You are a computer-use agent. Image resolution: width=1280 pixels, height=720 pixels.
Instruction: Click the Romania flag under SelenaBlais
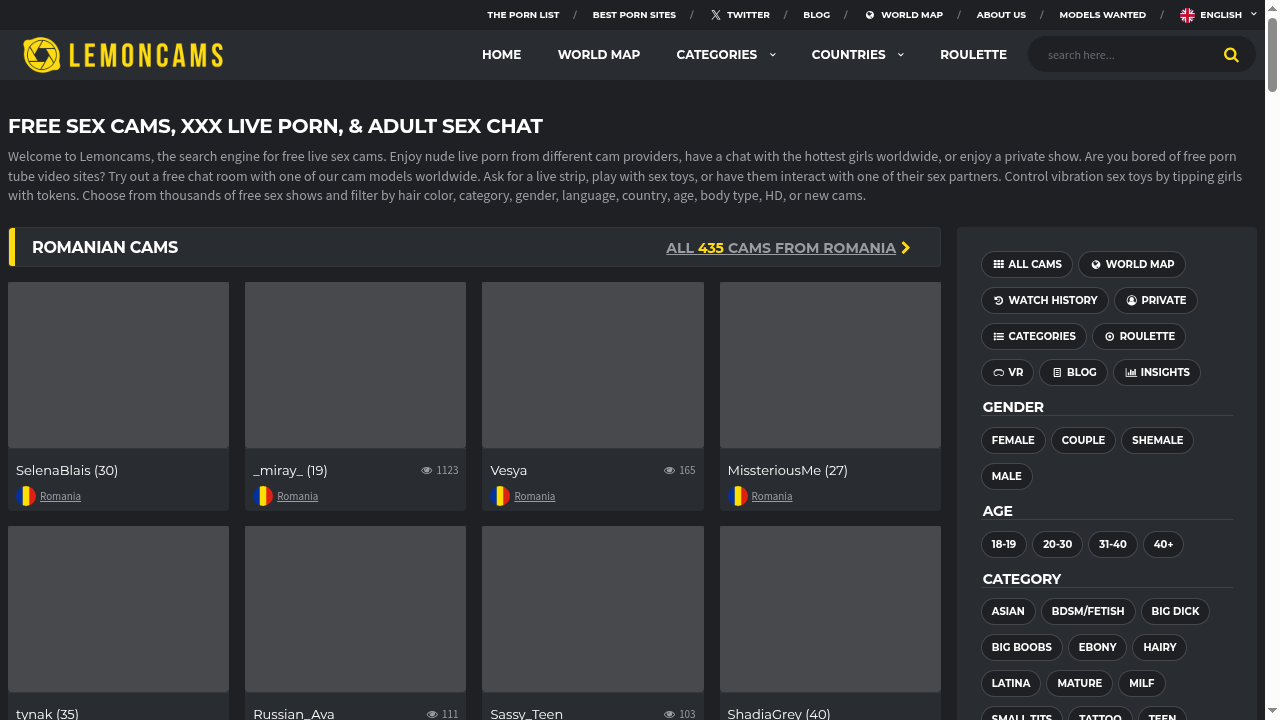(26, 496)
